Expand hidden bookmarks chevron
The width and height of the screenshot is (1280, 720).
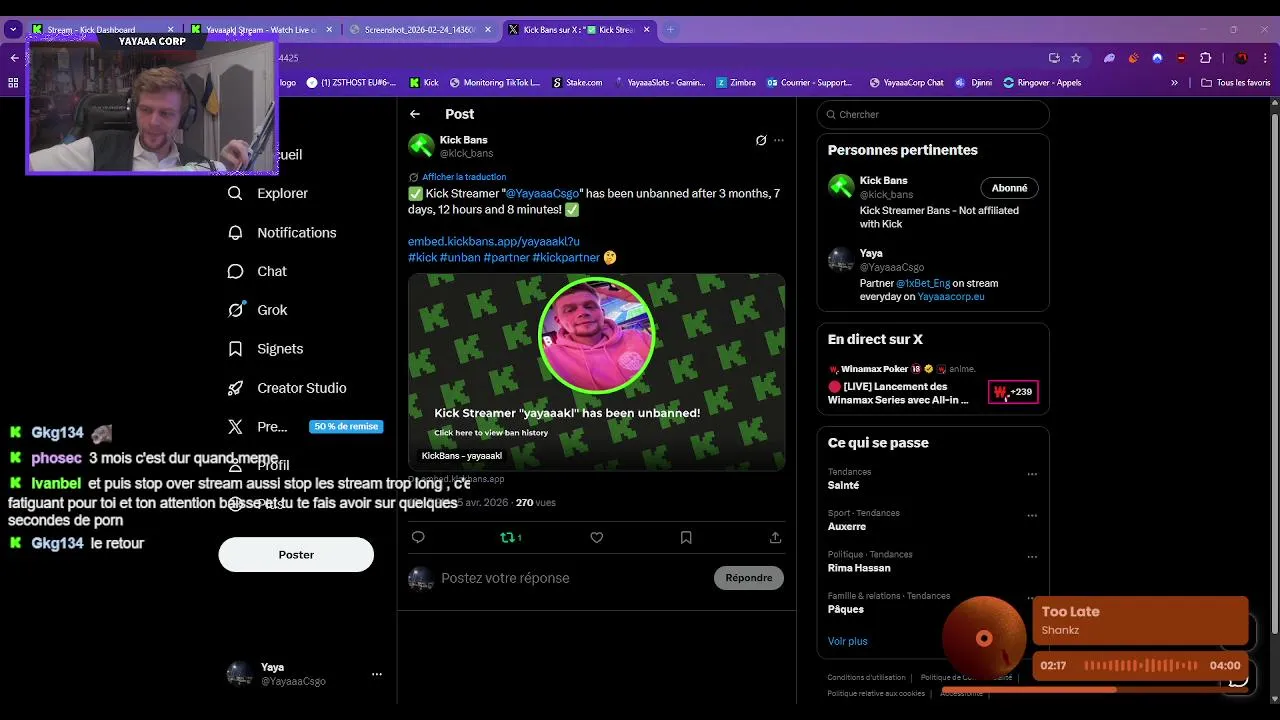(x=1174, y=83)
